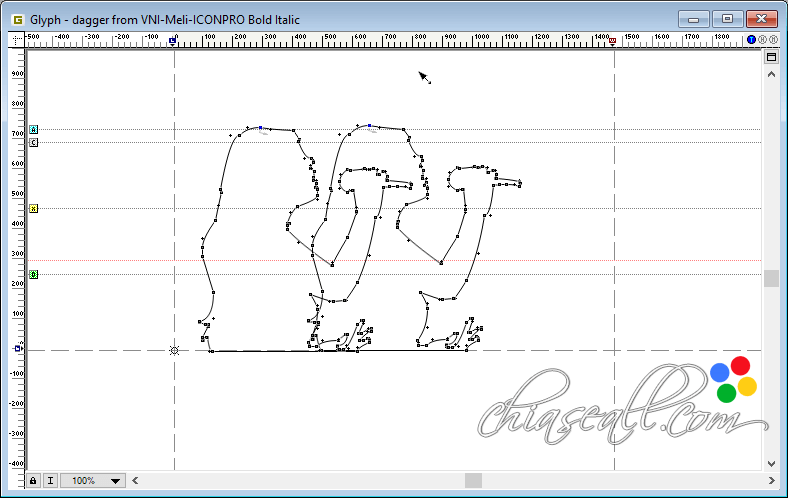Click the blue T hinting mode icon

tap(751, 40)
